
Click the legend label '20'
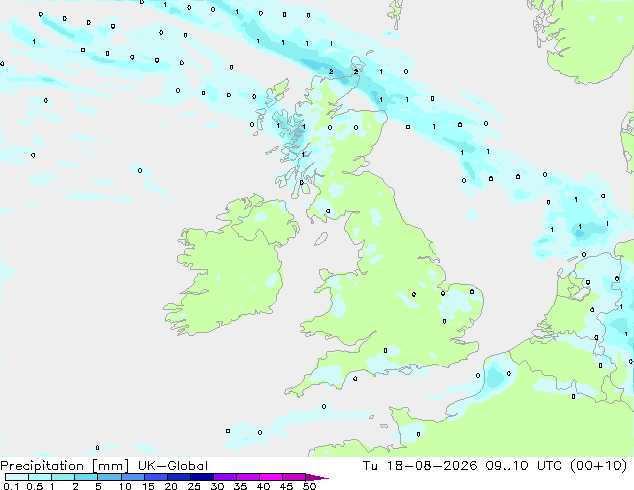(171, 486)
